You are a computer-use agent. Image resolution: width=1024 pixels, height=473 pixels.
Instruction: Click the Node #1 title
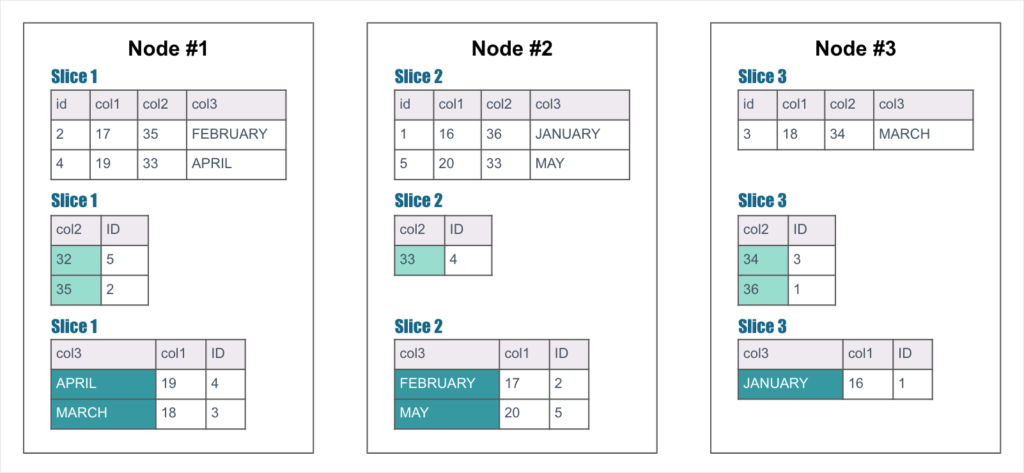[169, 49]
